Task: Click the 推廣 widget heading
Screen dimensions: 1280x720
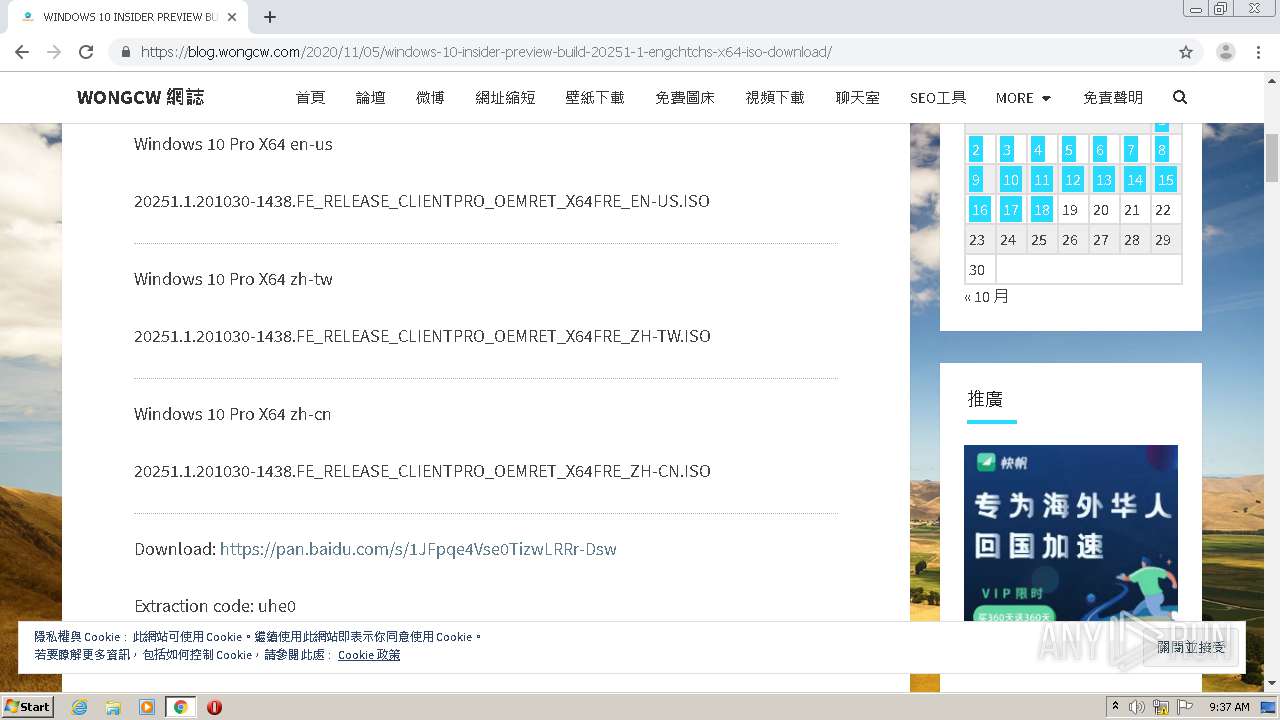Action: point(985,399)
